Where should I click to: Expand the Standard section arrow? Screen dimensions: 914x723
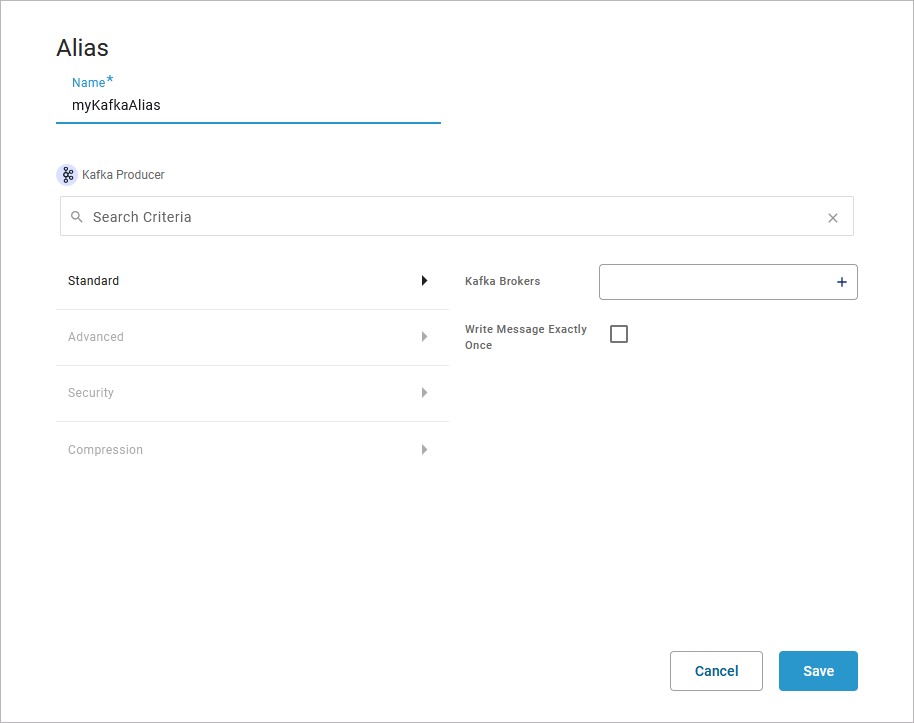coord(424,281)
